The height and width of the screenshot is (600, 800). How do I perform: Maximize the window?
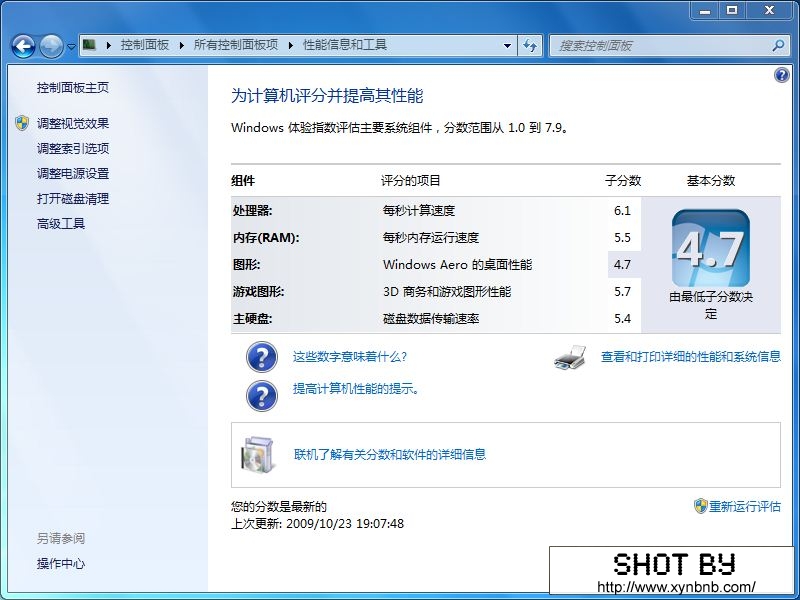[x=732, y=10]
